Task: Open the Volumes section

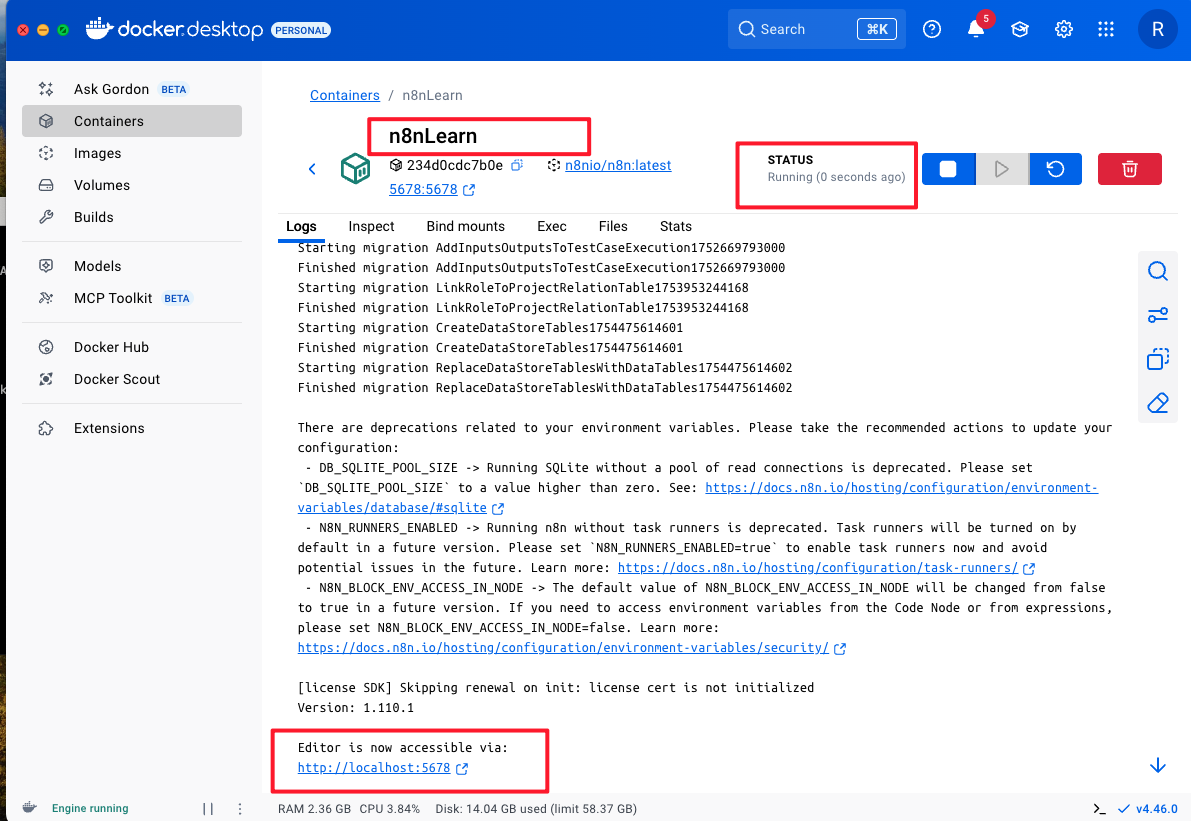Action: [x=131, y=185]
